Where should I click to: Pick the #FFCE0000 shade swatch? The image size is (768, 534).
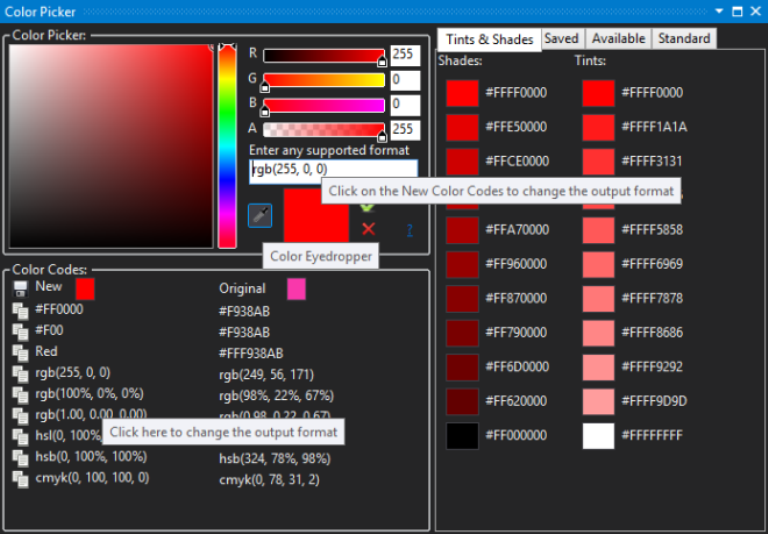click(462, 162)
